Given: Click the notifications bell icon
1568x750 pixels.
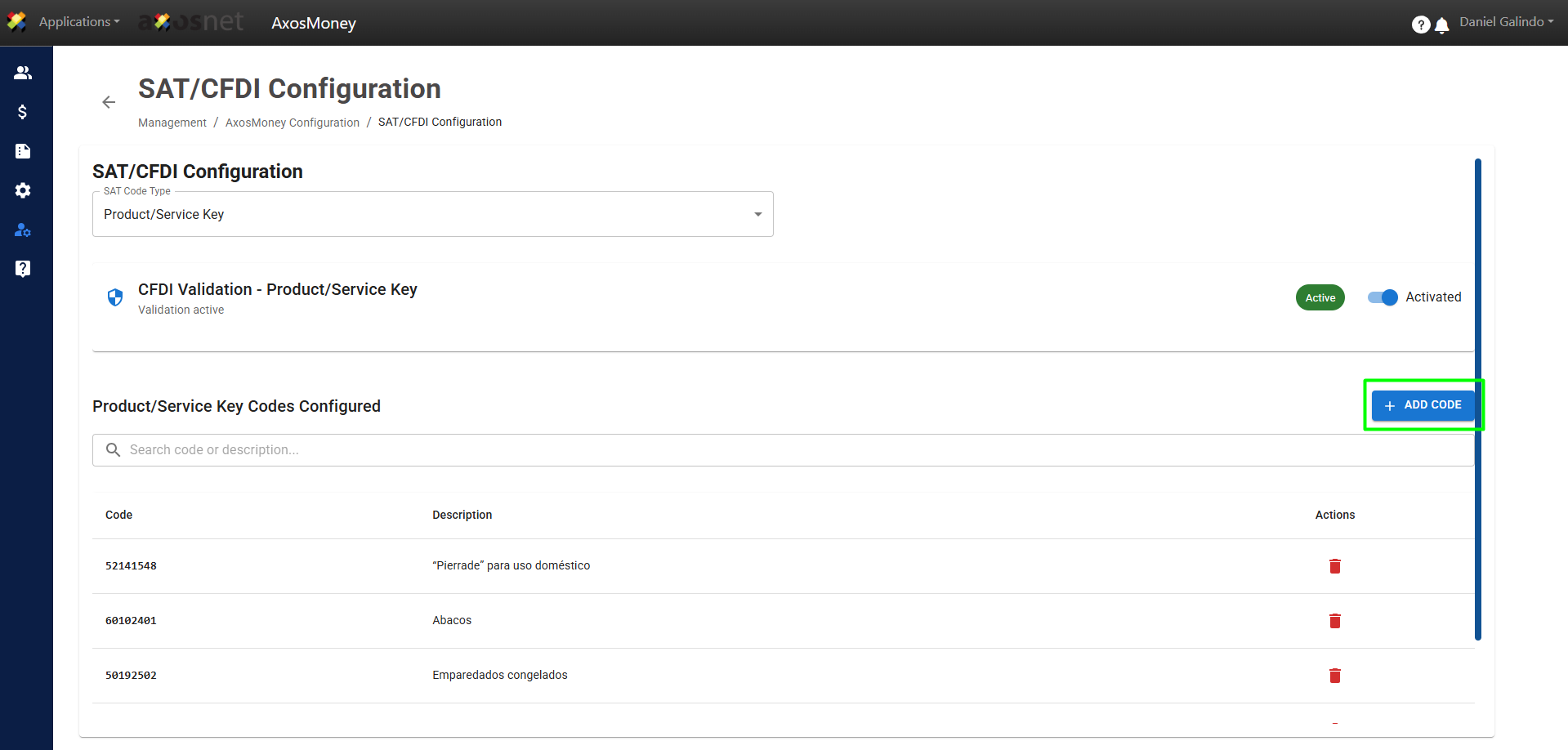Looking at the screenshot, I should pyautogui.click(x=1442, y=25).
